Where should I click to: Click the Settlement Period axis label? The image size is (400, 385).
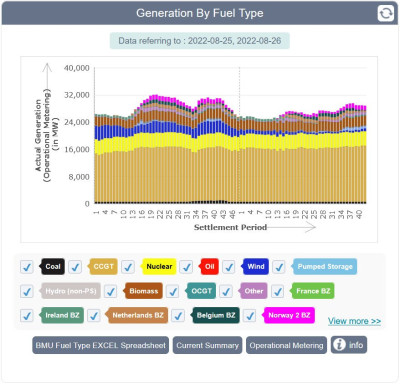click(x=230, y=227)
